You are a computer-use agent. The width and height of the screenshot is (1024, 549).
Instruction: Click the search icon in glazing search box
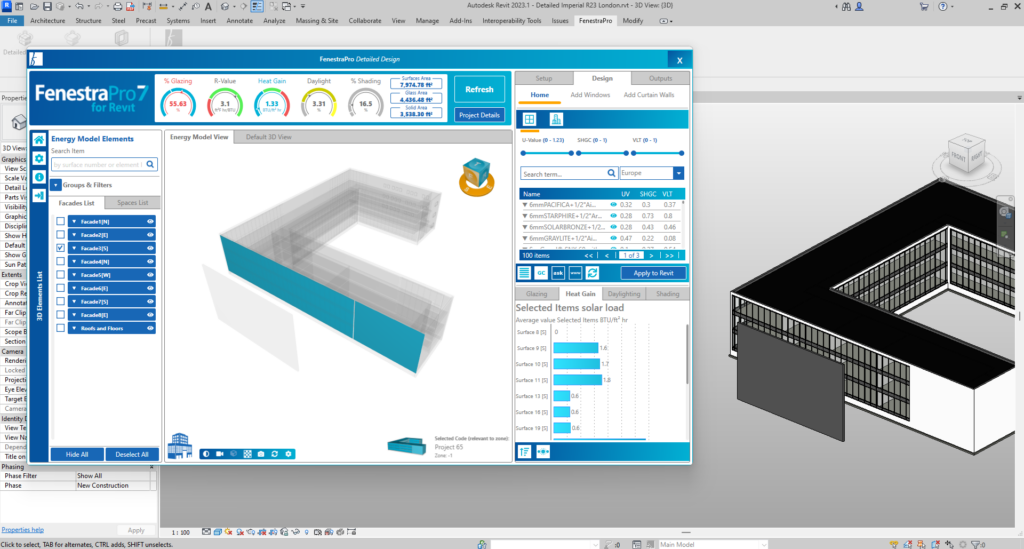611,174
